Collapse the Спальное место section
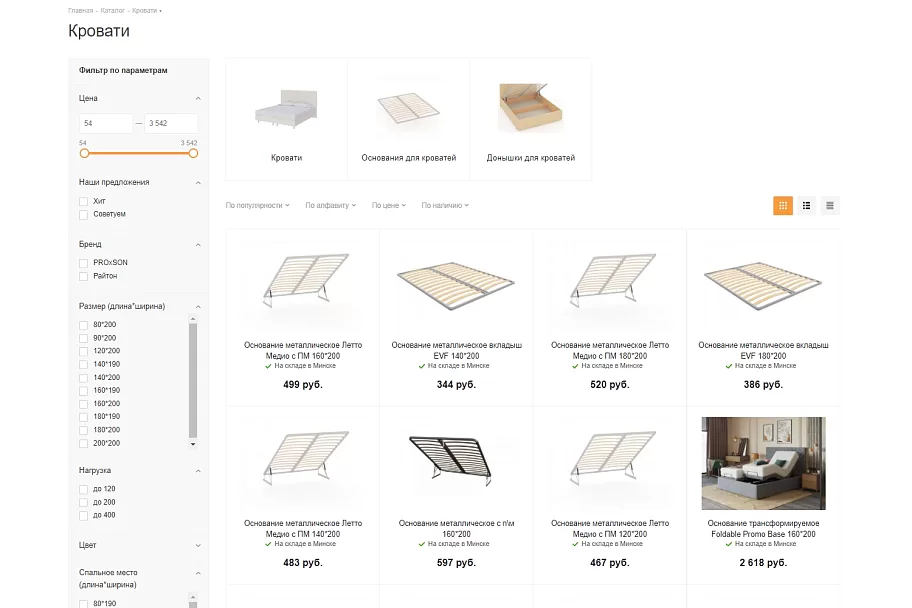 pyautogui.click(x=198, y=573)
